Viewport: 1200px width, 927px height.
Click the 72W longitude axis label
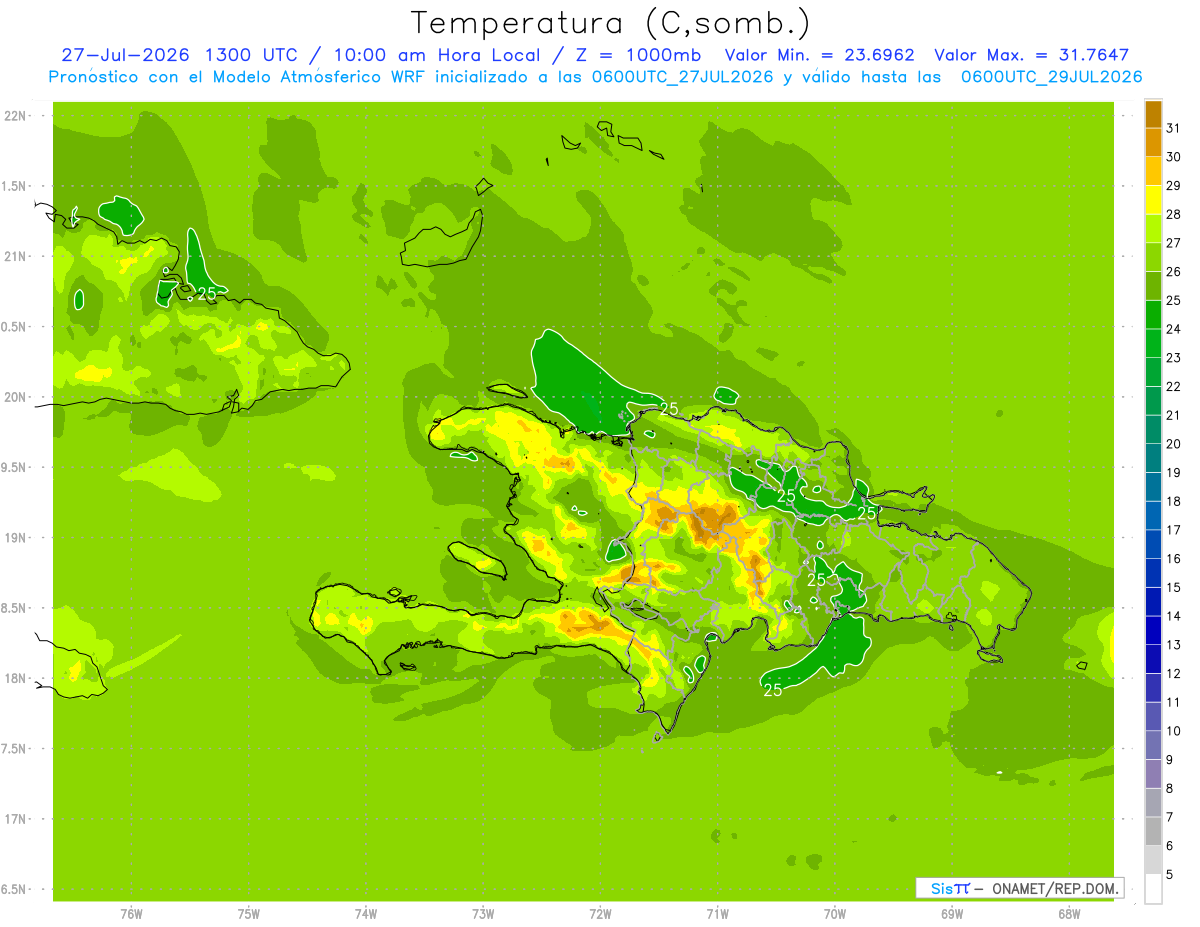(601, 913)
